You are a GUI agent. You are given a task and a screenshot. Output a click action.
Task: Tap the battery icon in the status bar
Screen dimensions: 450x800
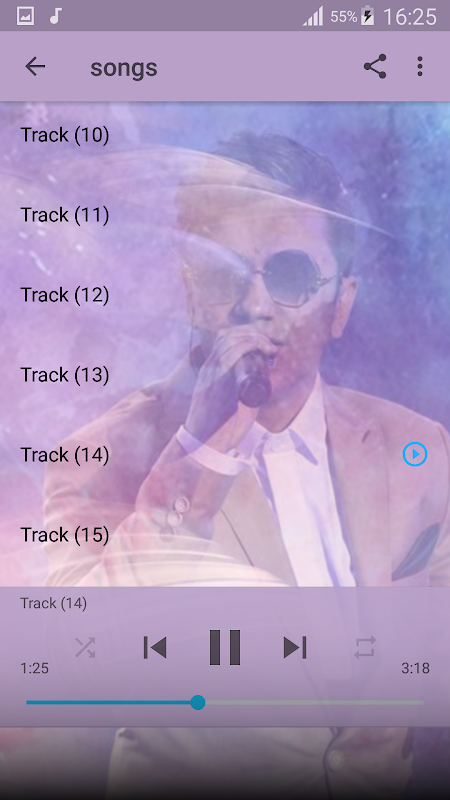point(367,16)
